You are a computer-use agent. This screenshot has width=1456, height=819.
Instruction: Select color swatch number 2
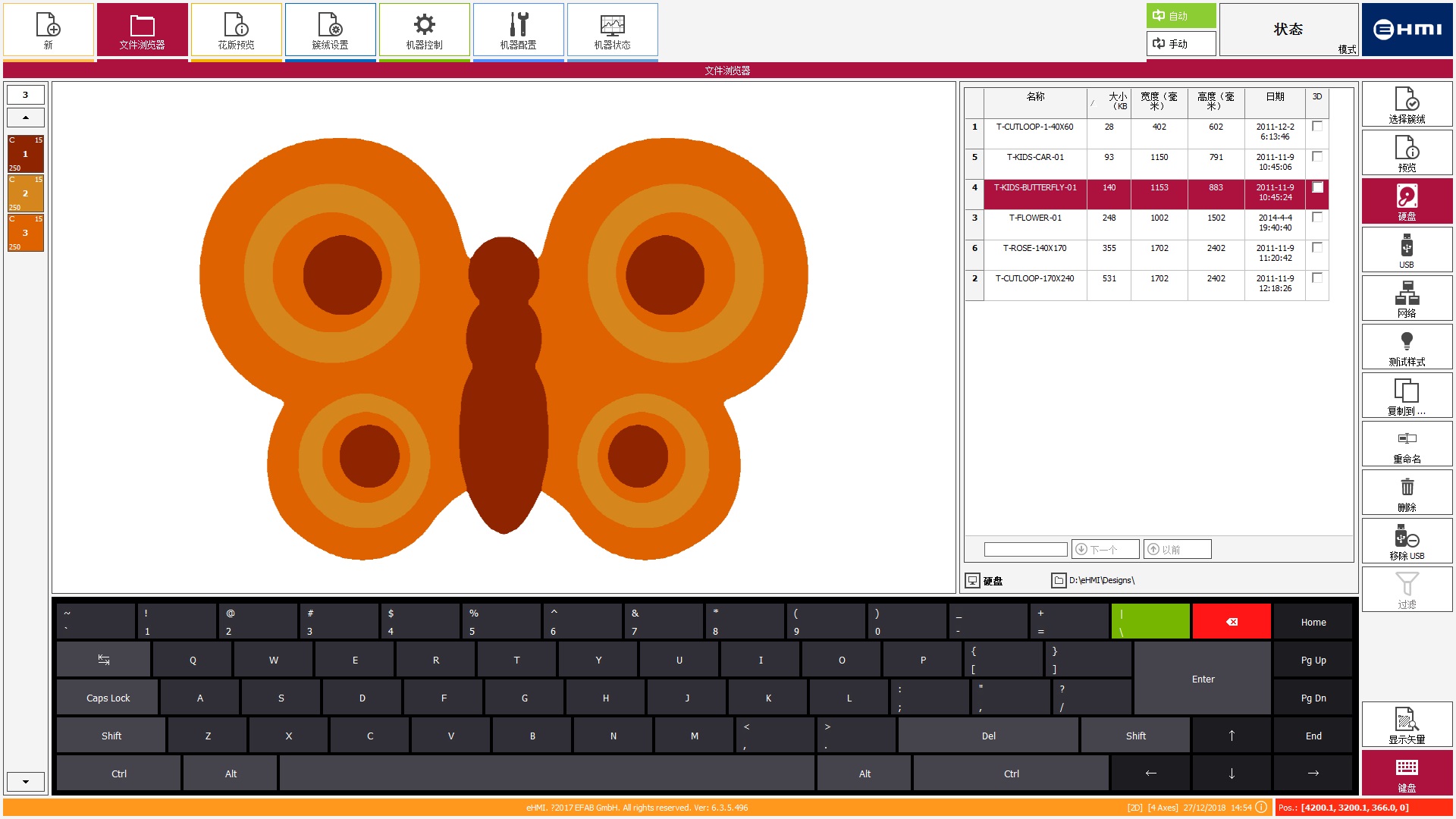tap(26, 193)
